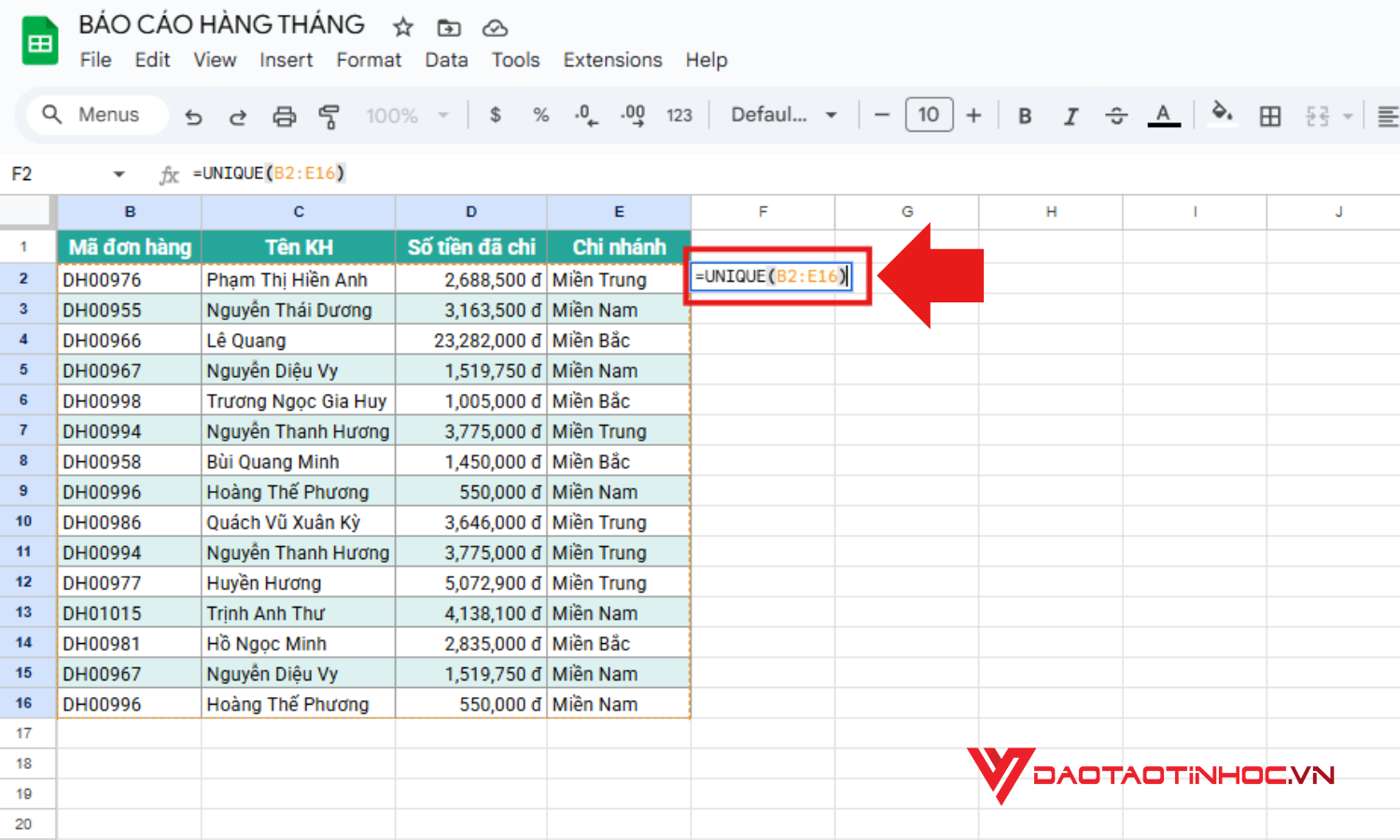Image resolution: width=1400 pixels, height=840 pixels.
Task: Format as percent
Action: (x=540, y=115)
